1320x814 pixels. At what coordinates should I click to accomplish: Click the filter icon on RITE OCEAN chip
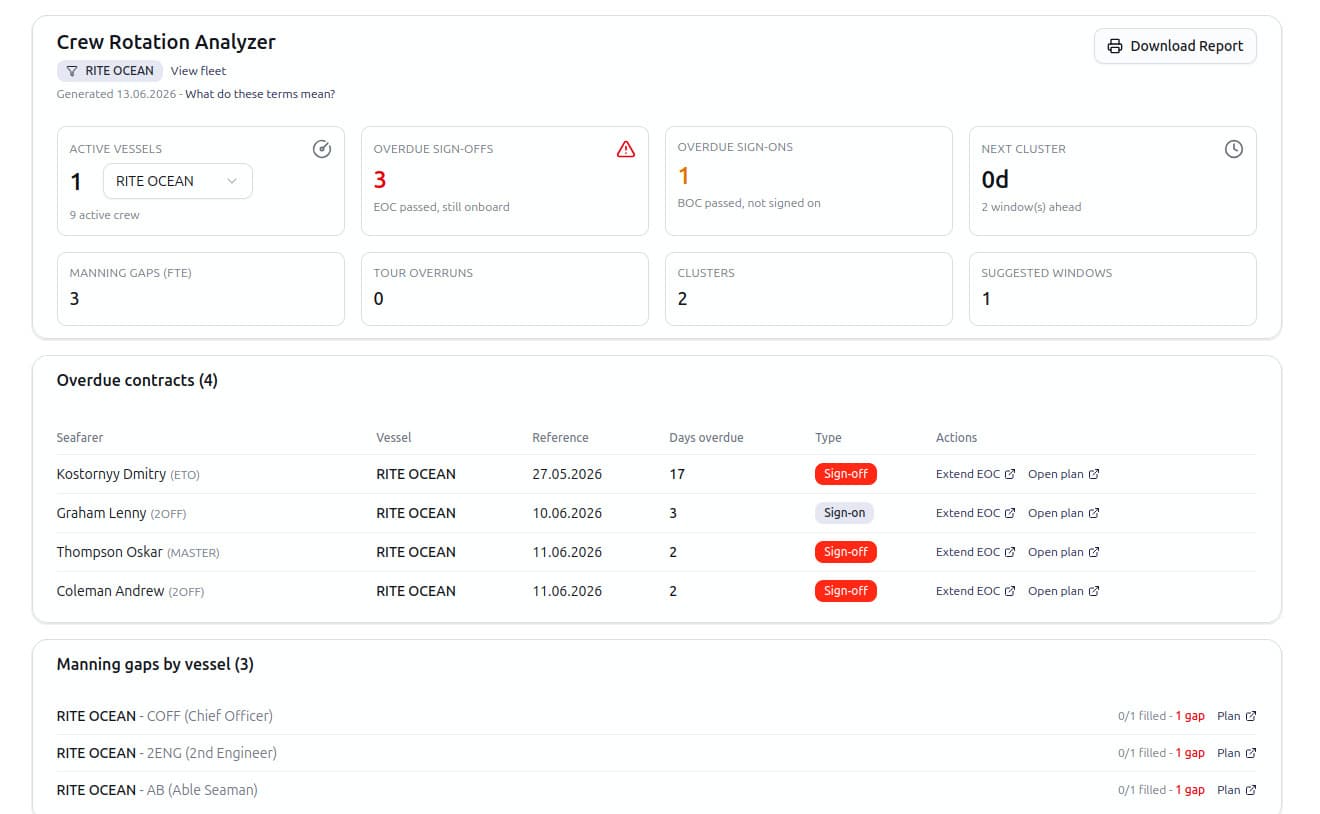point(72,71)
